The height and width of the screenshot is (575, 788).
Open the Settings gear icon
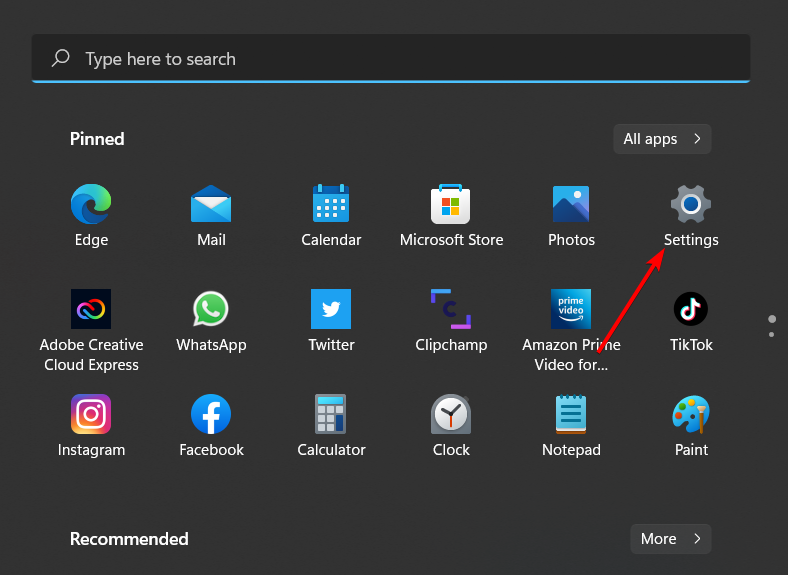[x=691, y=204]
